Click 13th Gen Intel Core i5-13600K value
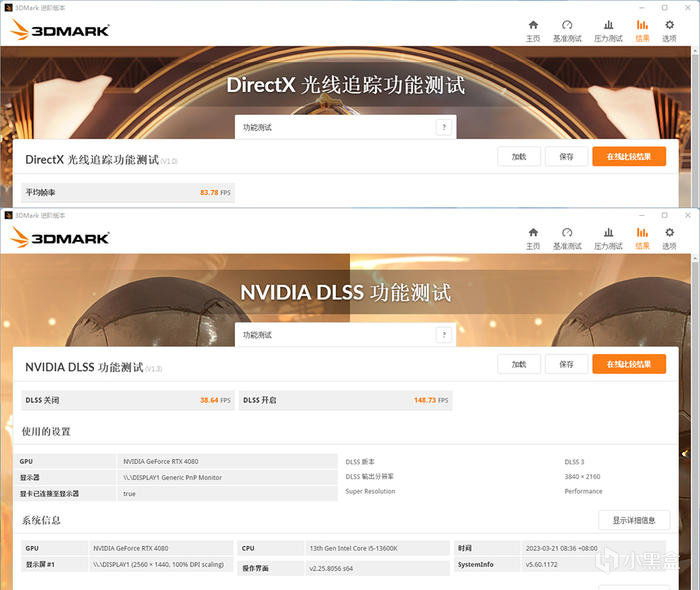 click(354, 548)
